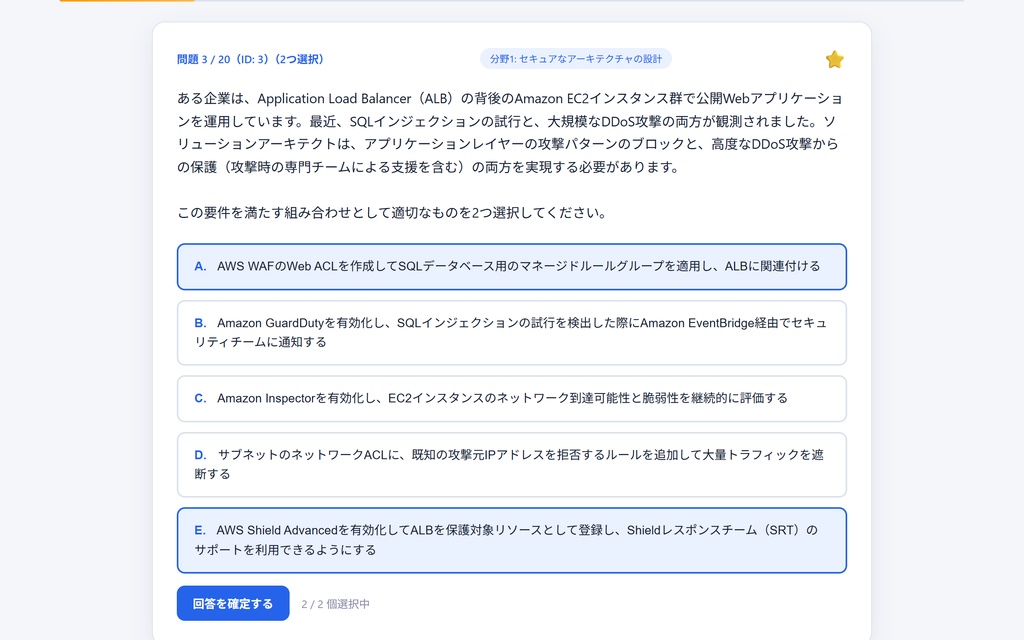Click the 回答を確定する button

232,603
